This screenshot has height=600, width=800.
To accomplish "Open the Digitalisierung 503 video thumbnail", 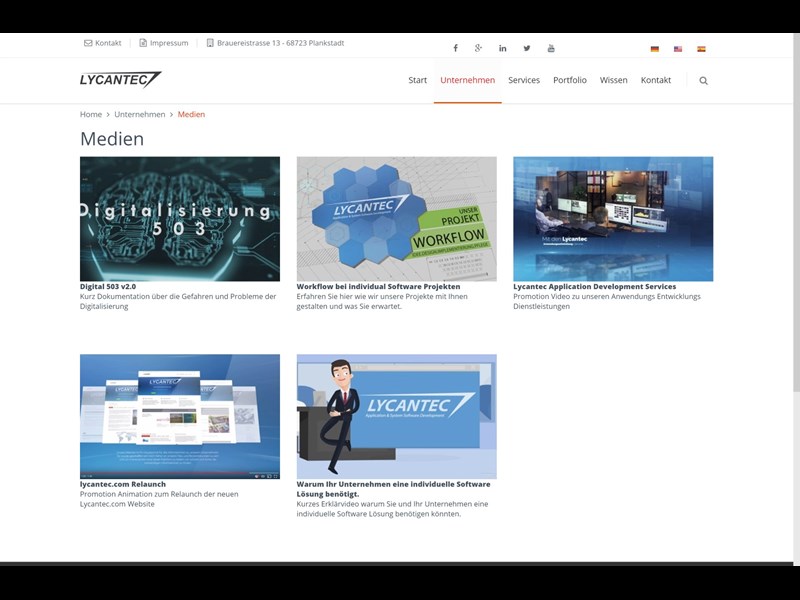I will tap(180, 219).
